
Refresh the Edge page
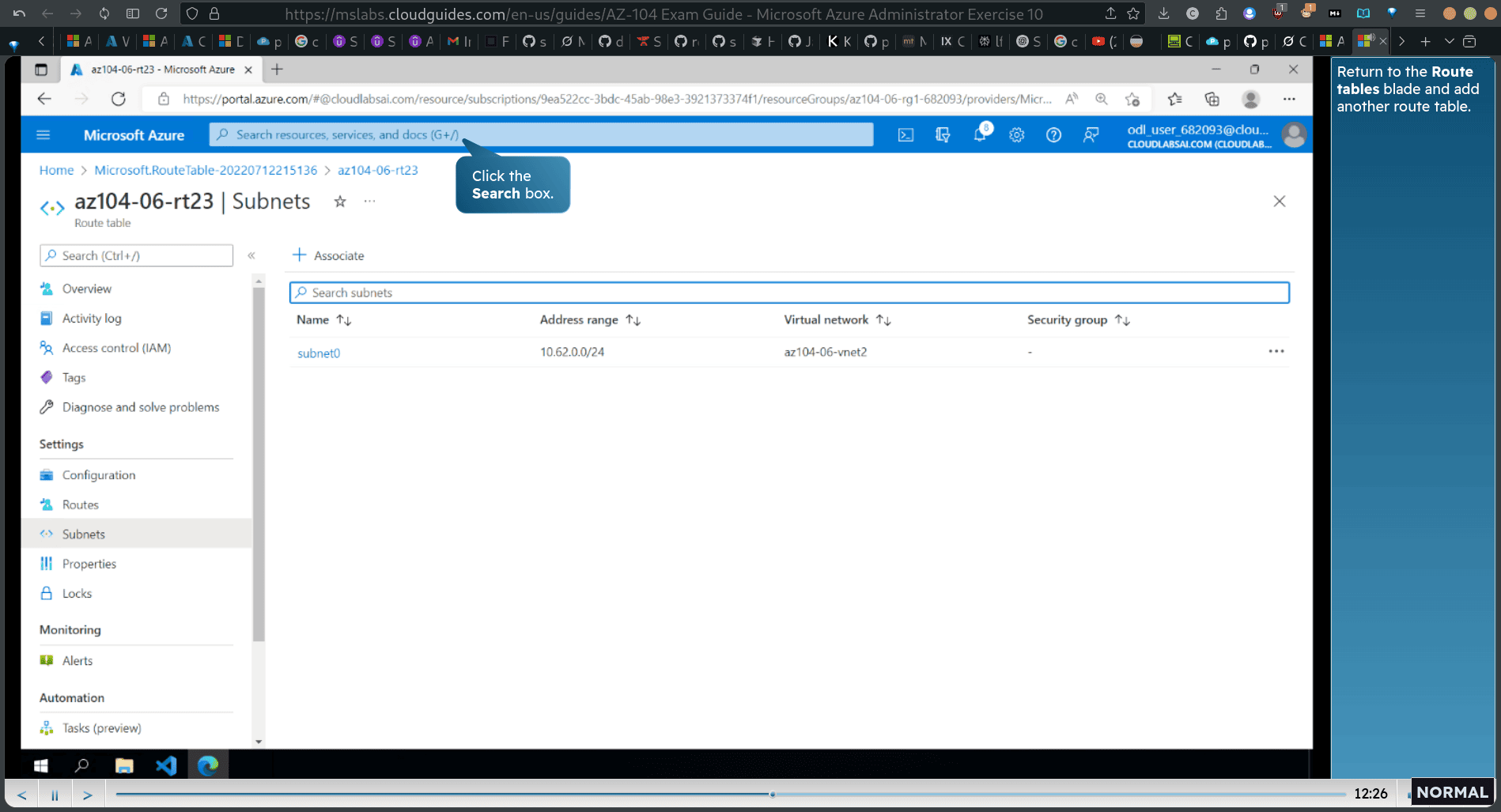pos(119,99)
